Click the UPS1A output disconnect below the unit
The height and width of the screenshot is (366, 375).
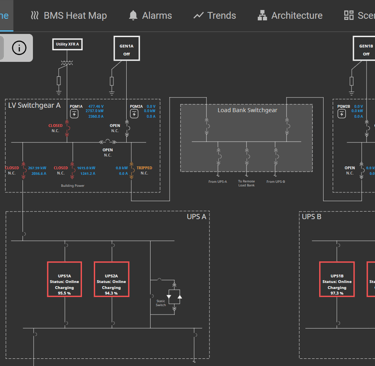tap(65, 323)
